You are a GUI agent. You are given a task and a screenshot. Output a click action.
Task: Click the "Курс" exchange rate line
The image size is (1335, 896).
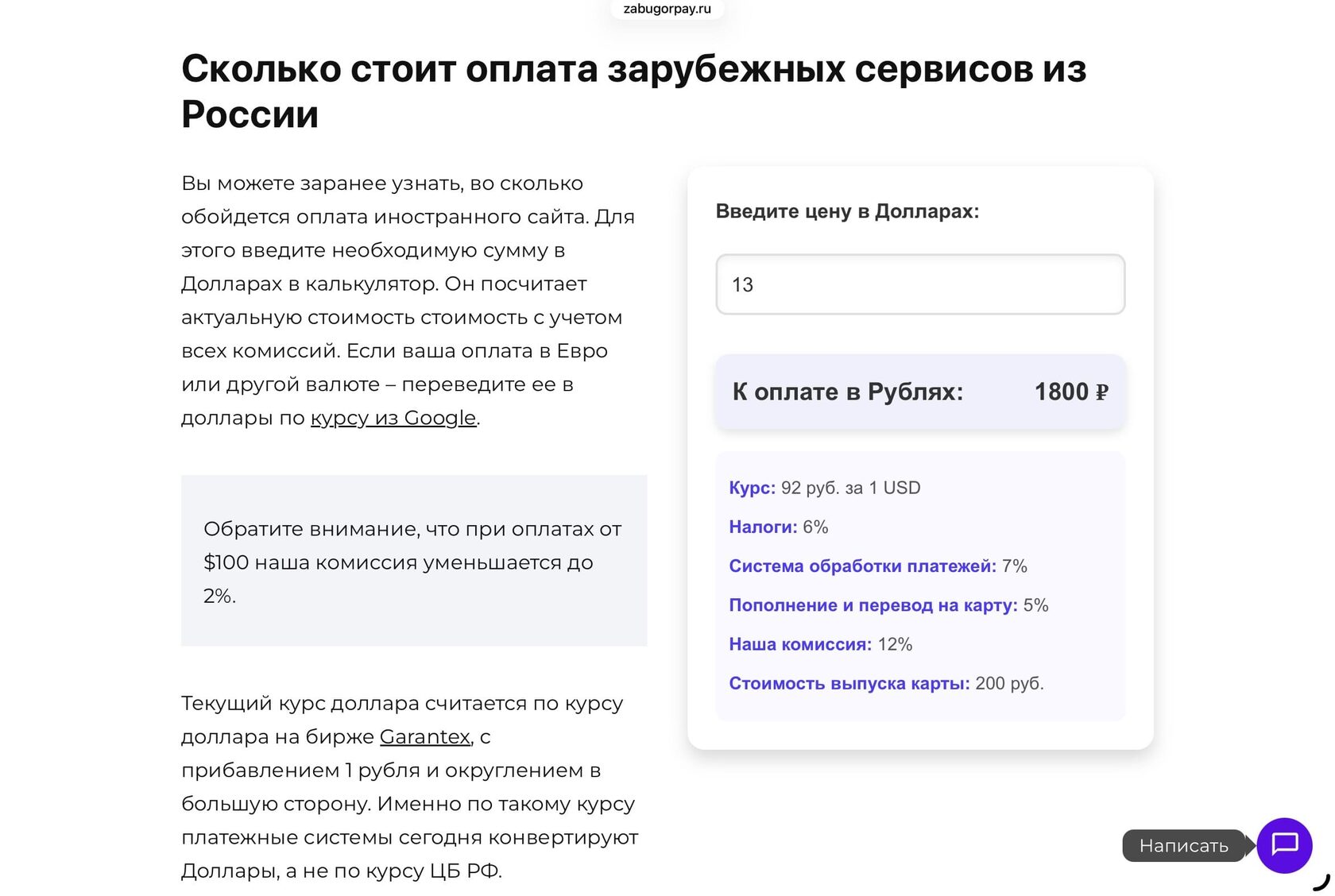pos(824,488)
